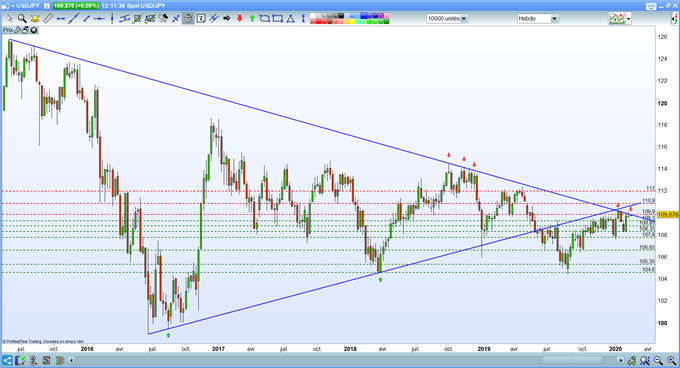Click the chart save checkmark icon
Image resolution: width=680 pixels, height=368 pixels.
20,360
